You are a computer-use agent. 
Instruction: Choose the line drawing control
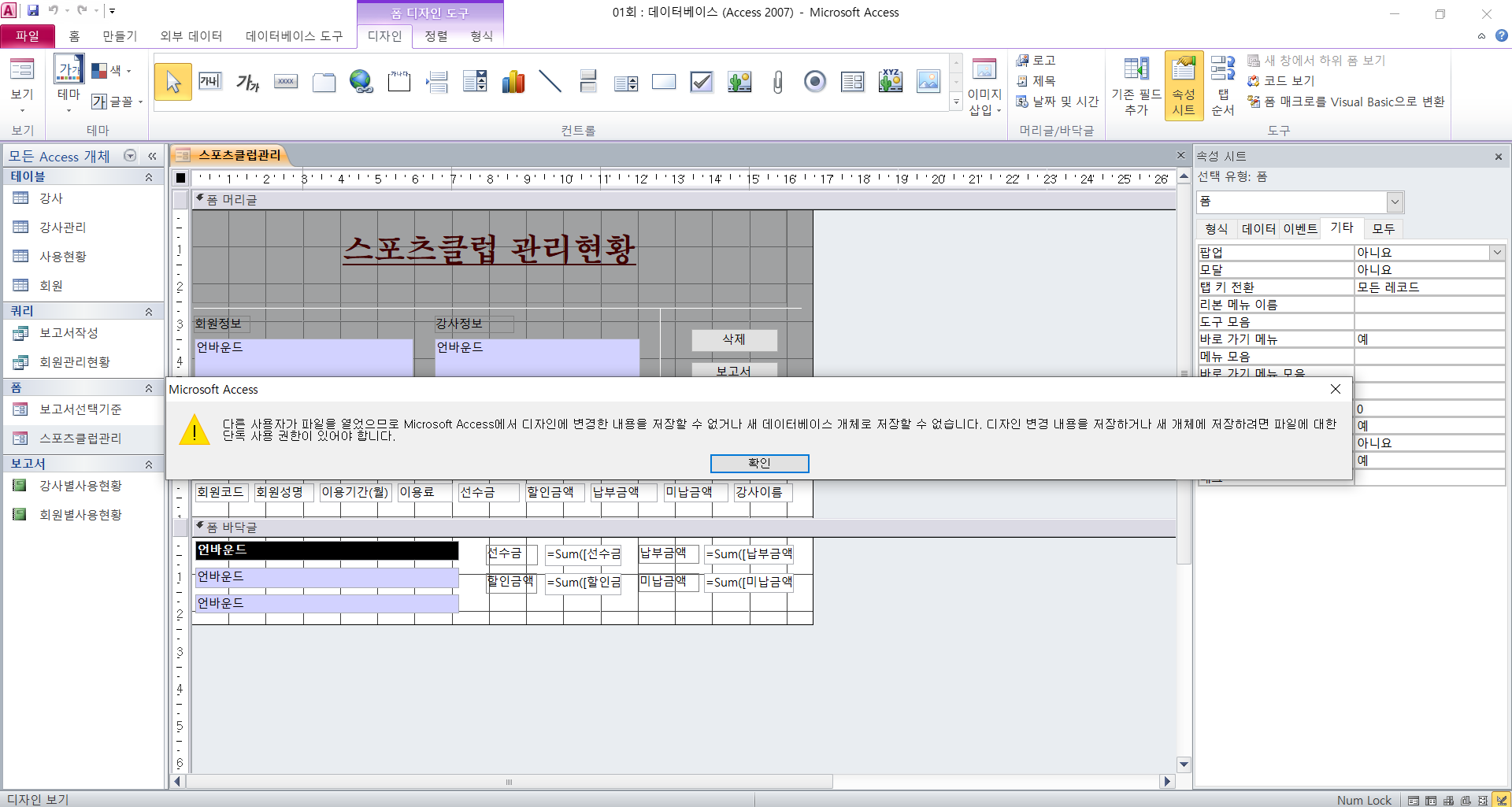pyautogui.click(x=550, y=81)
